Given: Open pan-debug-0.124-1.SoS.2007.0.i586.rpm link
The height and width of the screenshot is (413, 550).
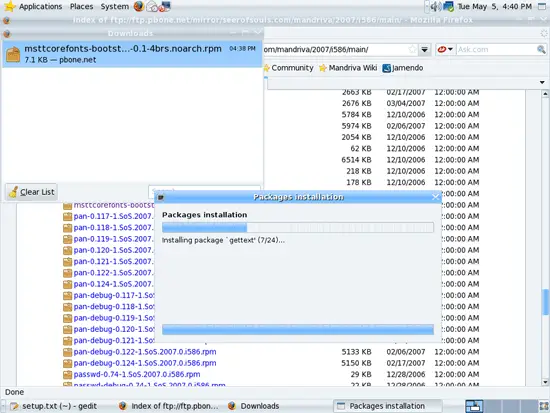Looking at the screenshot, I should pos(145,363).
